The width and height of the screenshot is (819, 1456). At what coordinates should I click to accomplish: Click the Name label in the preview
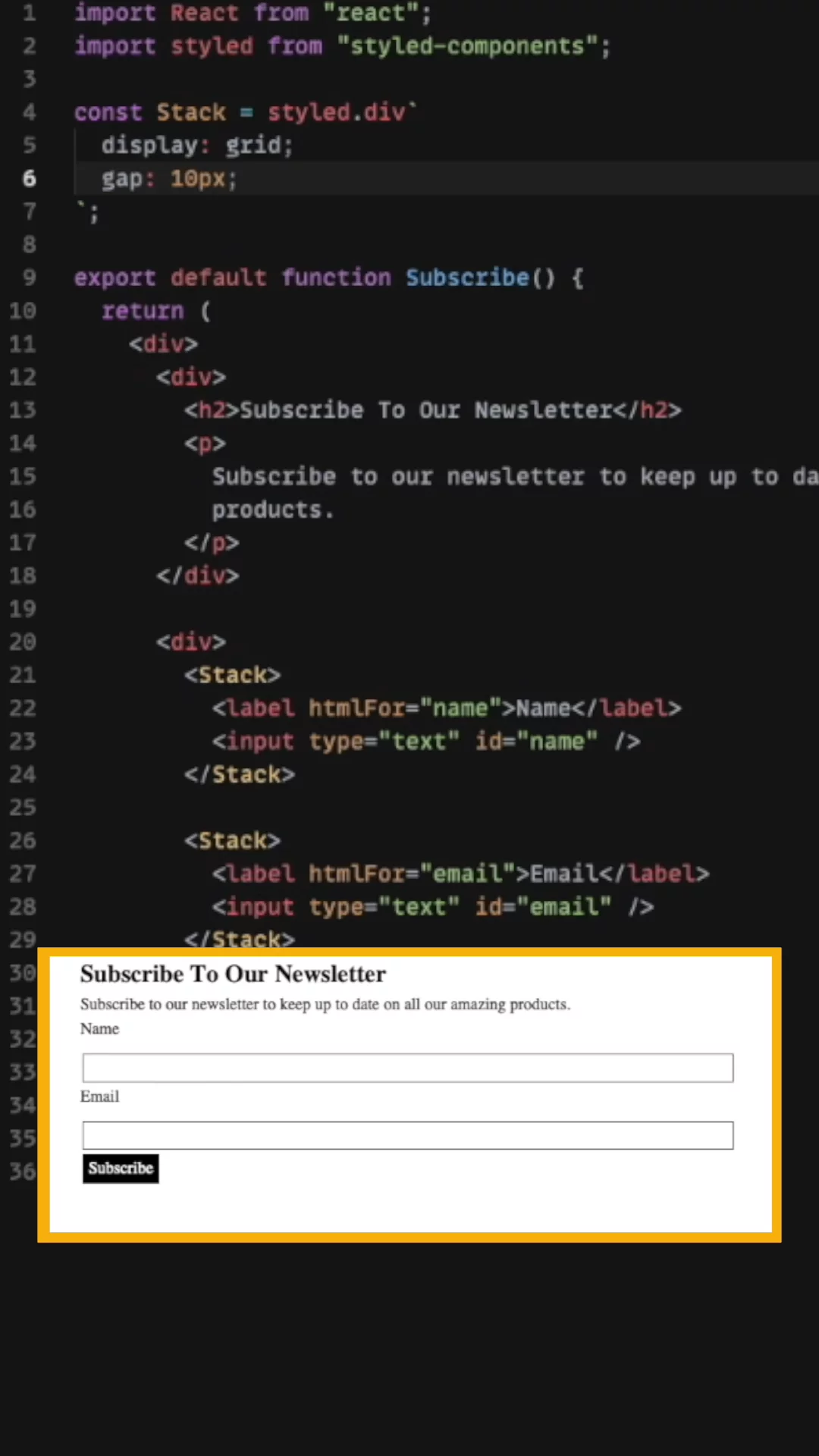pos(99,1029)
